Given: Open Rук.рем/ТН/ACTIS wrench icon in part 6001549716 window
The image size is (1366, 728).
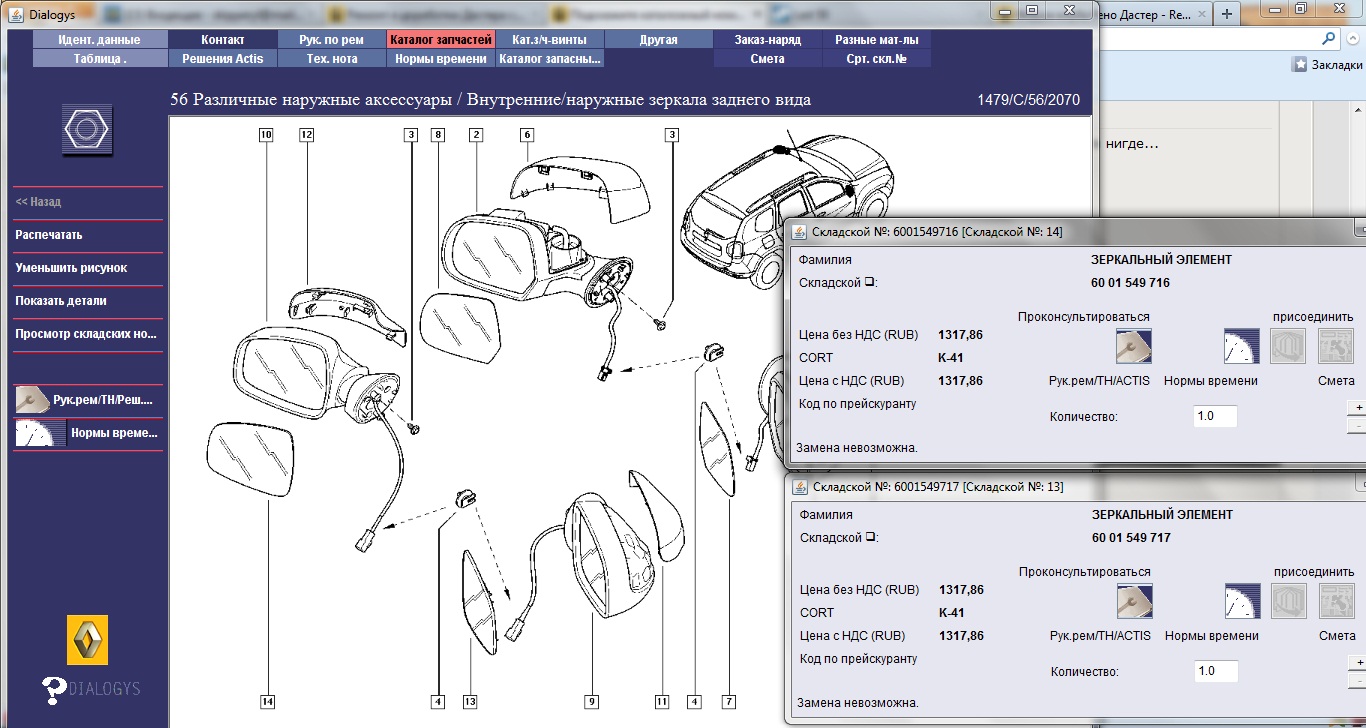Looking at the screenshot, I should (x=1134, y=346).
